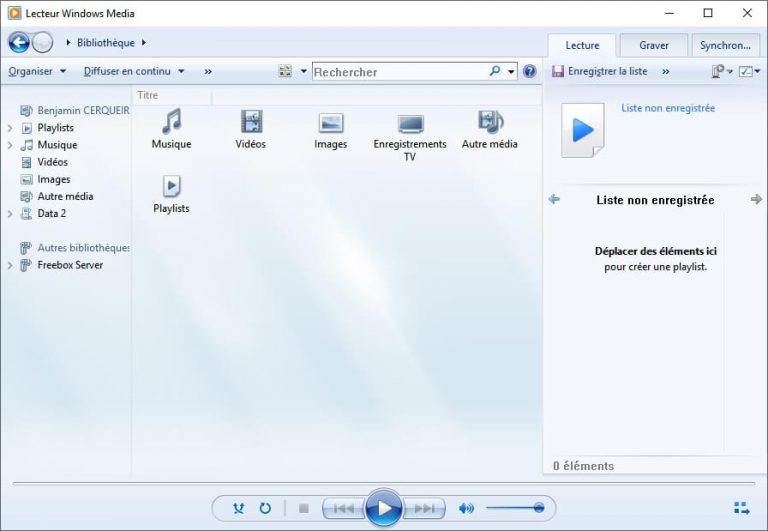The image size is (768, 531).
Task: Expand the Playlists tree node
Action: tap(10, 128)
